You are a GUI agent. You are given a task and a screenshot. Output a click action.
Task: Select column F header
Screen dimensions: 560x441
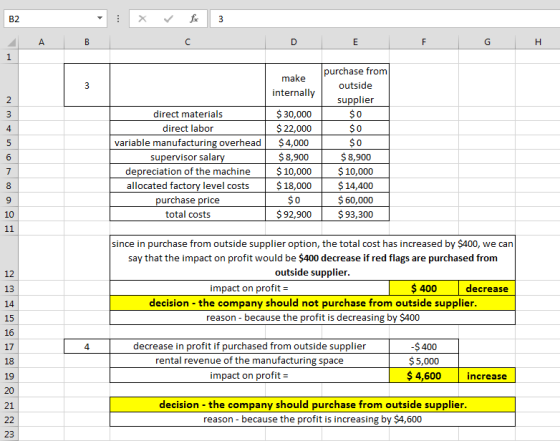tap(424, 42)
